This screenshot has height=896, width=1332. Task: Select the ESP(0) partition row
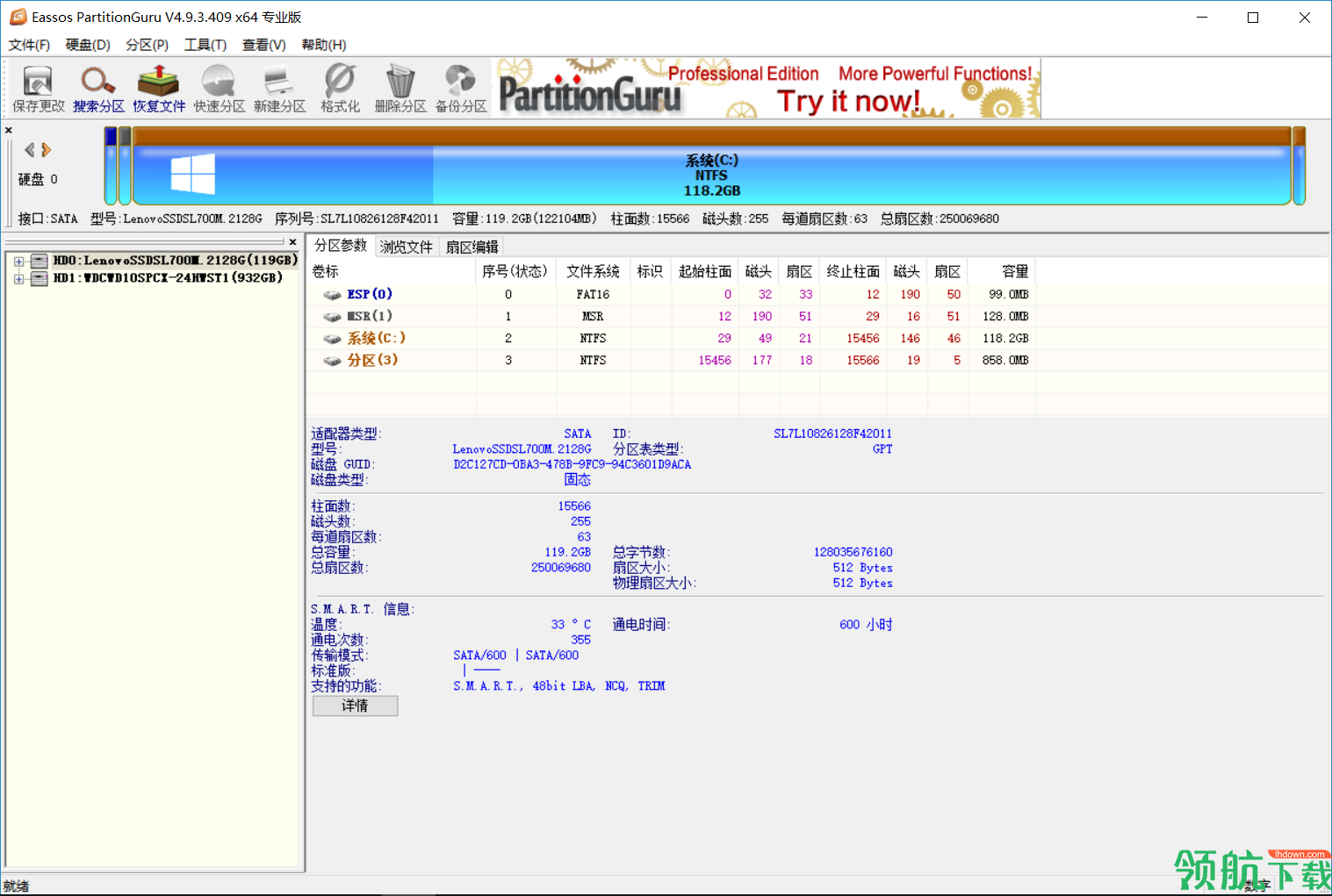click(x=671, y=295)
